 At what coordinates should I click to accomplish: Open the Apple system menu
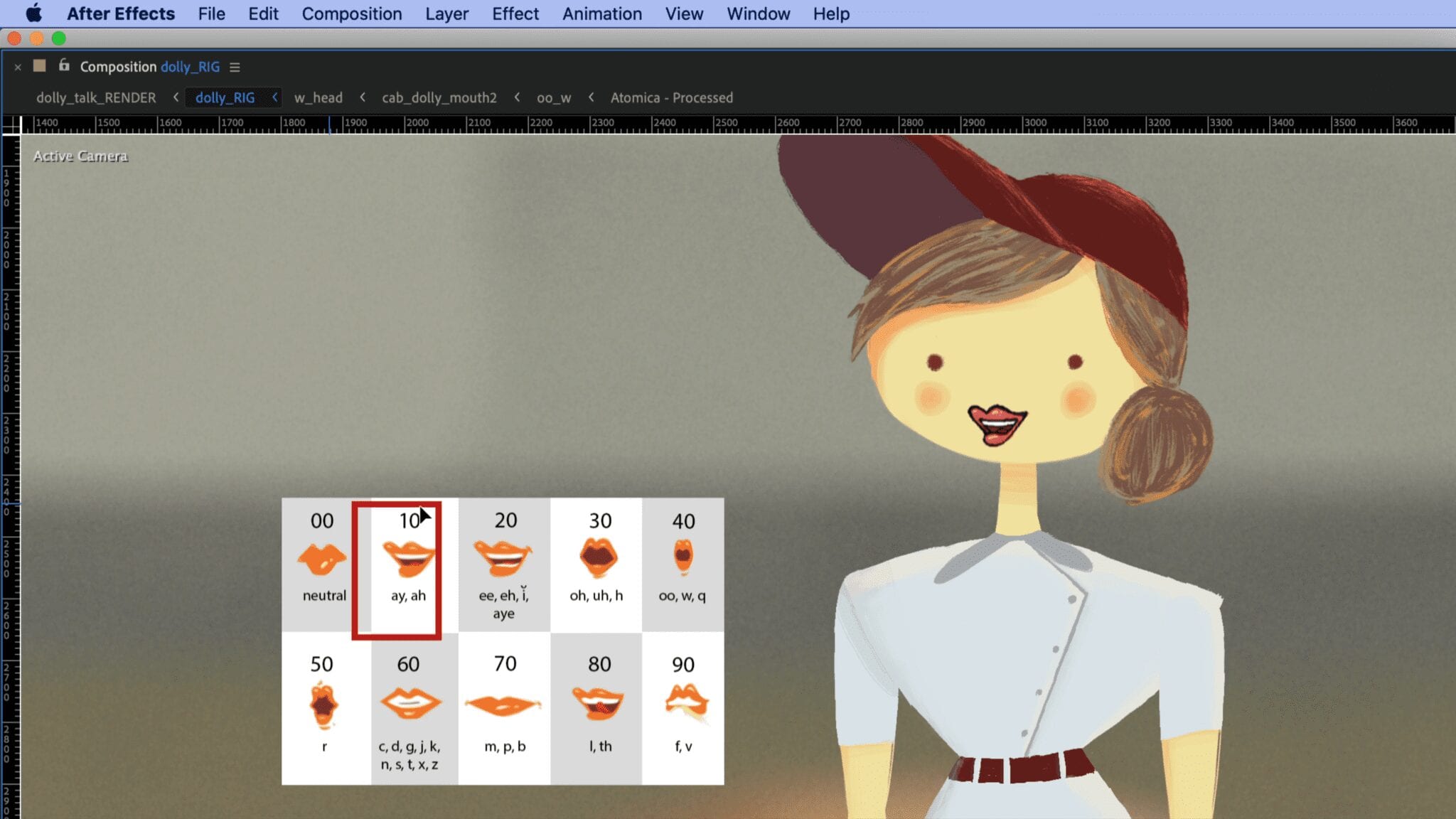33,14
